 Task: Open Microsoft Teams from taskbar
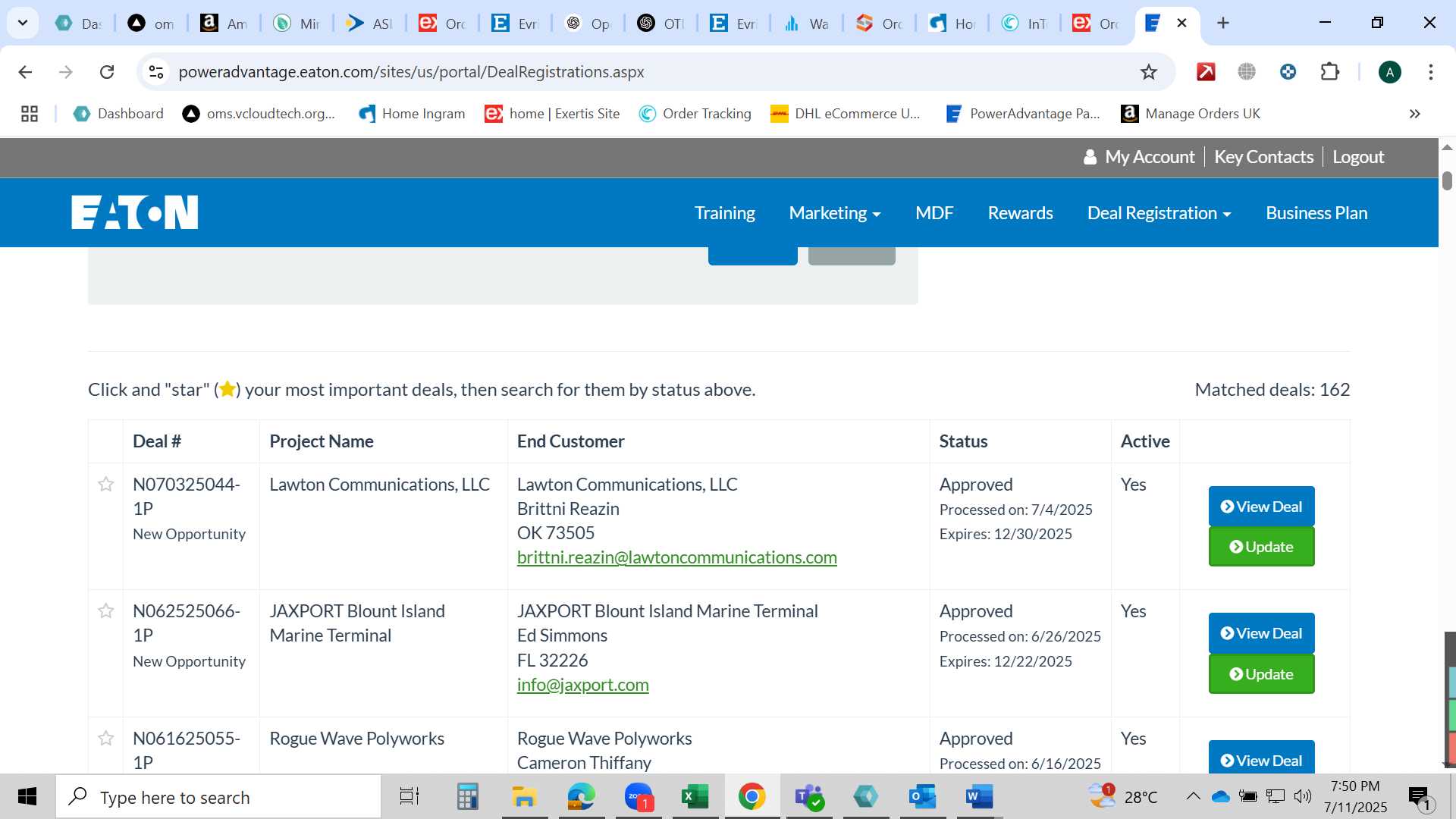point(808,797)
